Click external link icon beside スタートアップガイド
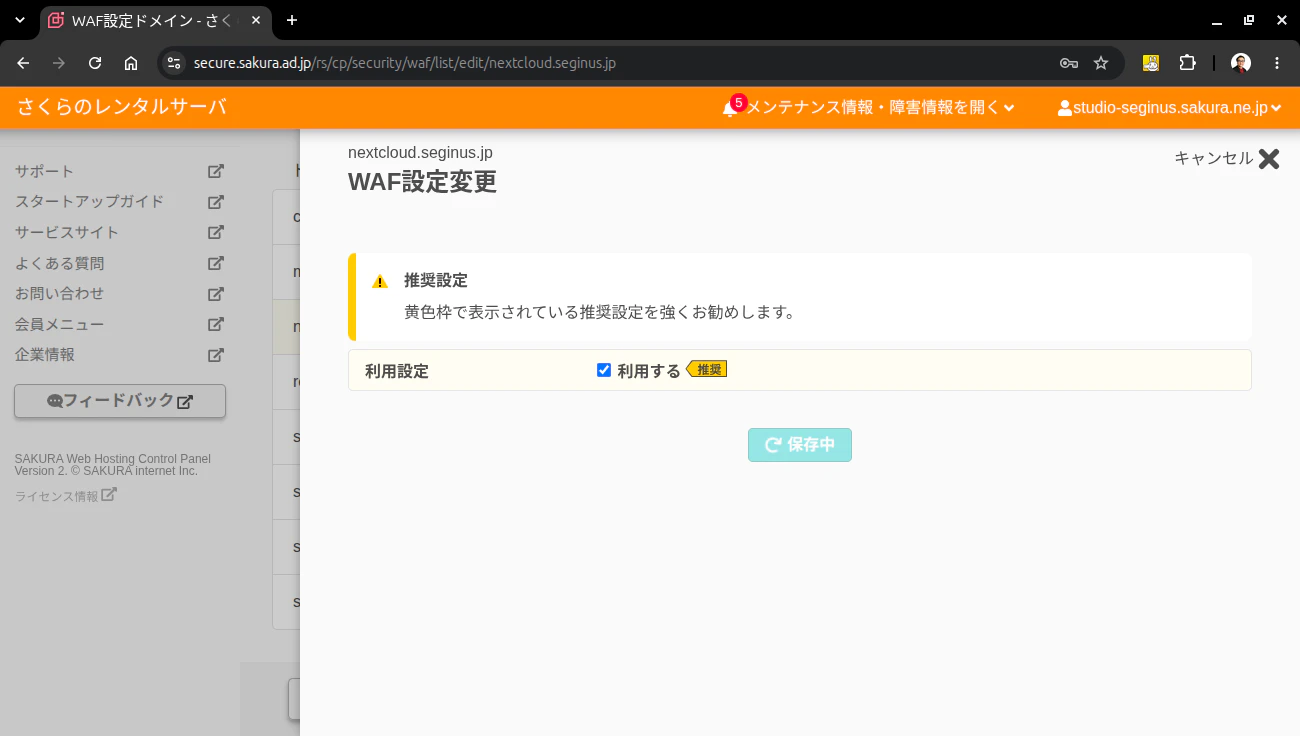This screenshot has width=1300, height=736. pos(215,201)
